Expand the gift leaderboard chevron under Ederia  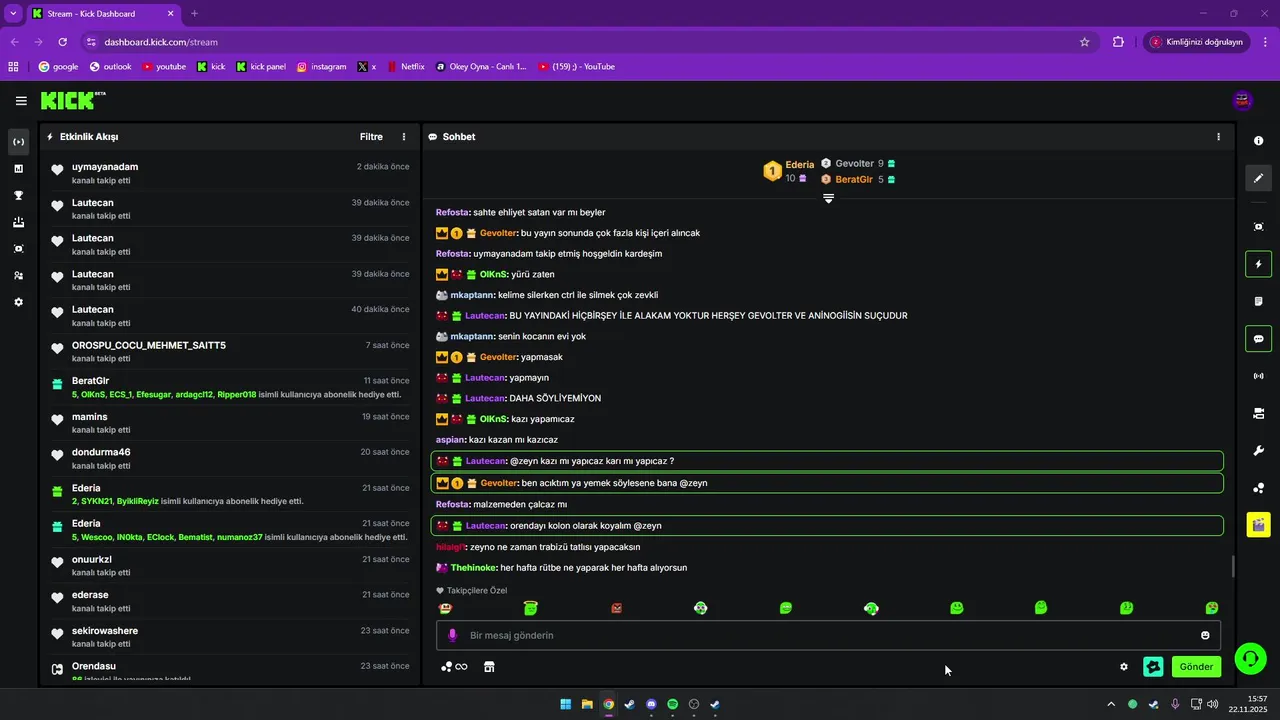(828, 198)
